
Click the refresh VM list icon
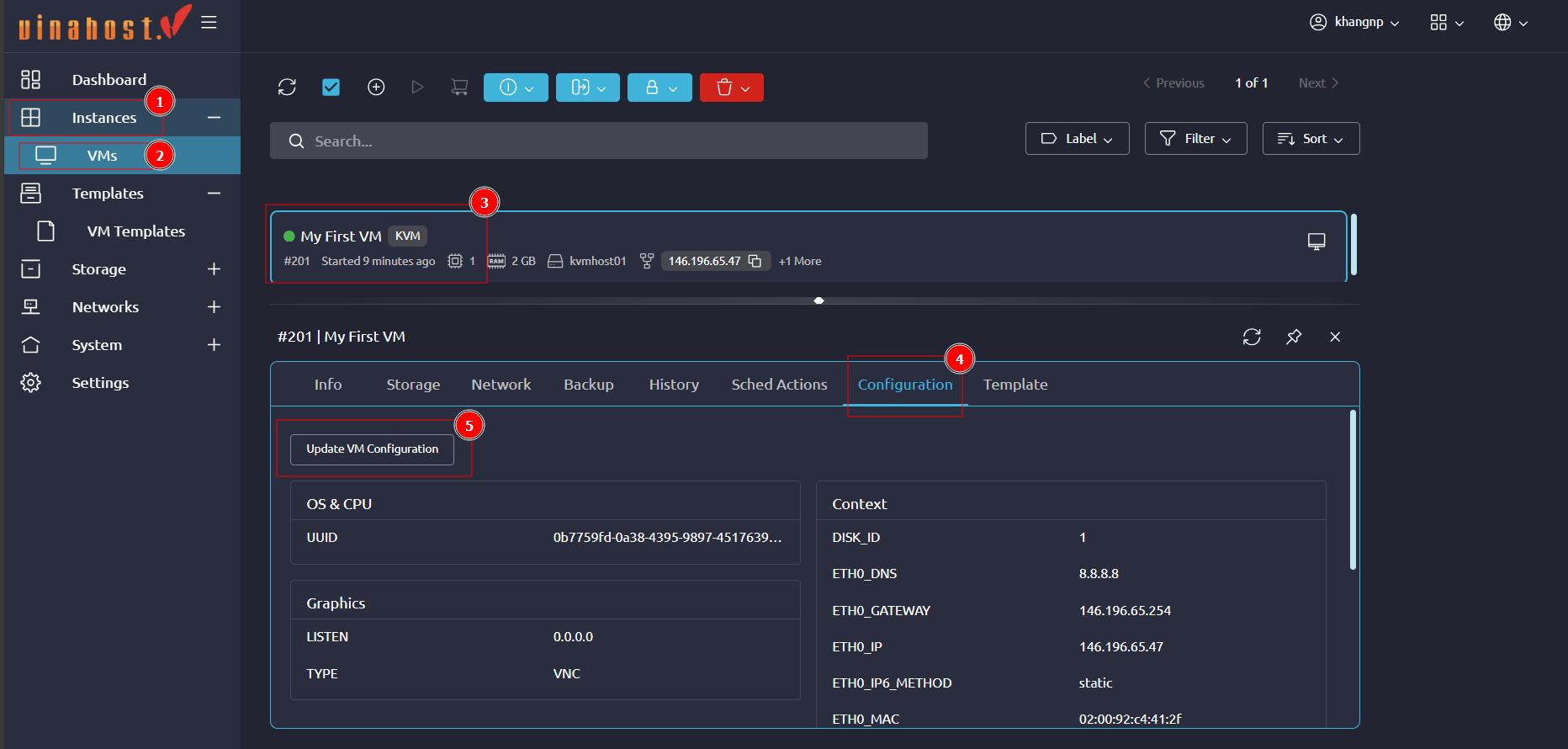pyautogui.click(x=287, y=88)
